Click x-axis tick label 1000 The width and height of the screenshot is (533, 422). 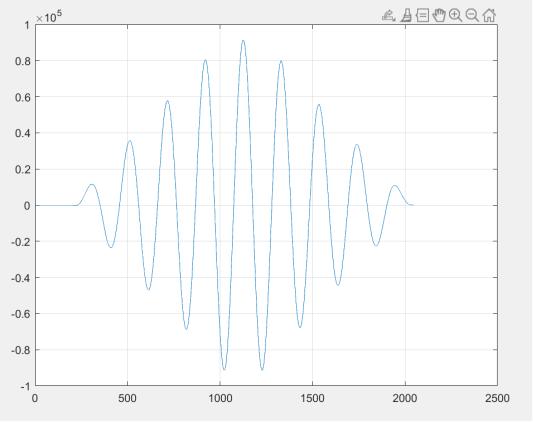[220, 398]
